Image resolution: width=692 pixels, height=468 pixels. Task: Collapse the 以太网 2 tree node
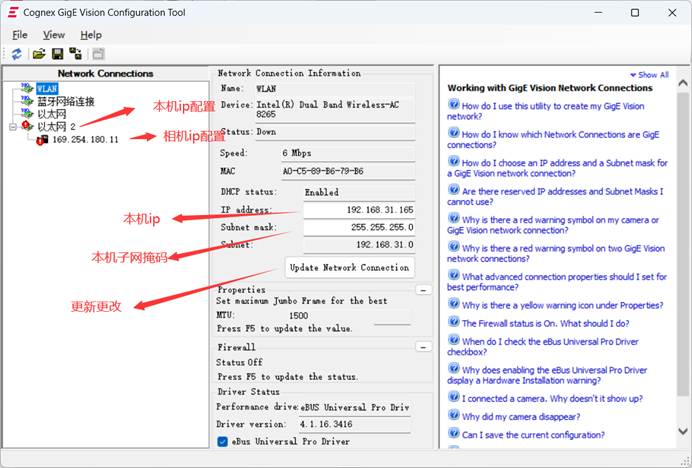(x=13, y=127)
